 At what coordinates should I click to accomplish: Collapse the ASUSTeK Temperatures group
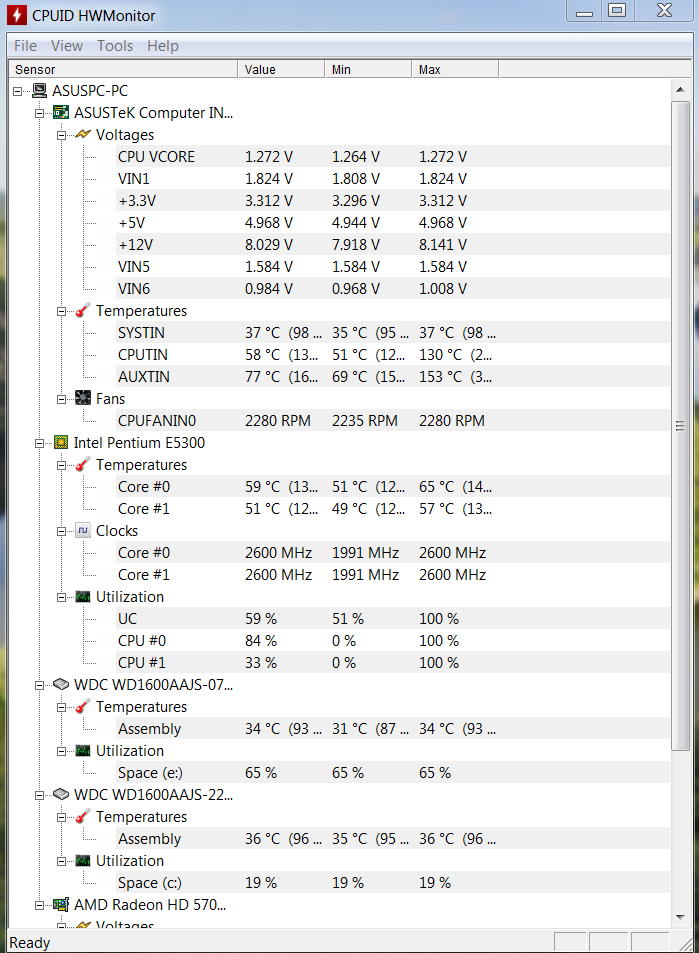point(61,312)
